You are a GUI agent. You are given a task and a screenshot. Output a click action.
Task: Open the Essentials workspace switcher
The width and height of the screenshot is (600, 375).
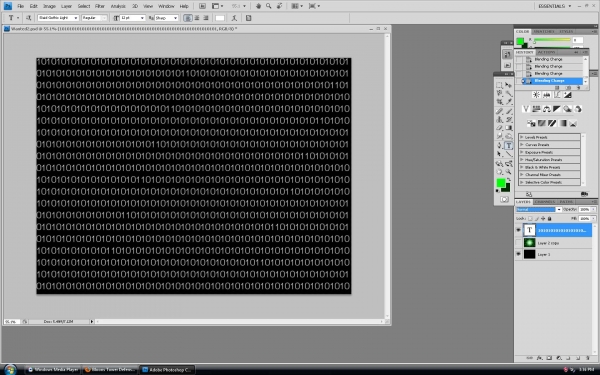[554, 6]
